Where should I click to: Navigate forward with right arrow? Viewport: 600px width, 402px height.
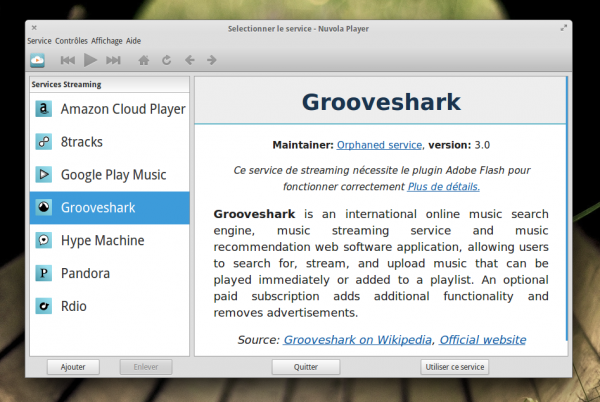click(x=212, y=60)
